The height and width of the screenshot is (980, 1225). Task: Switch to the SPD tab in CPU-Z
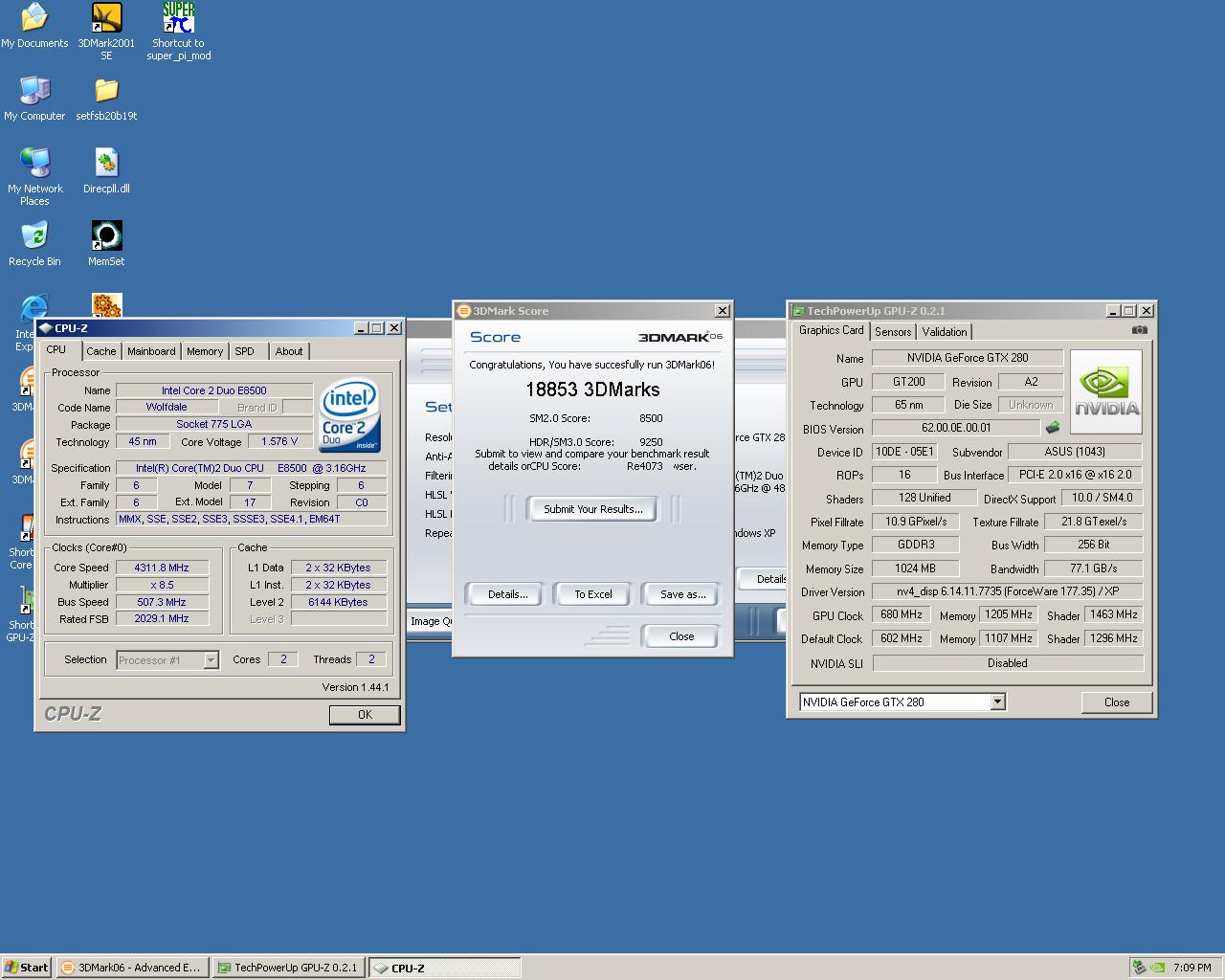(x=245, y=351)
